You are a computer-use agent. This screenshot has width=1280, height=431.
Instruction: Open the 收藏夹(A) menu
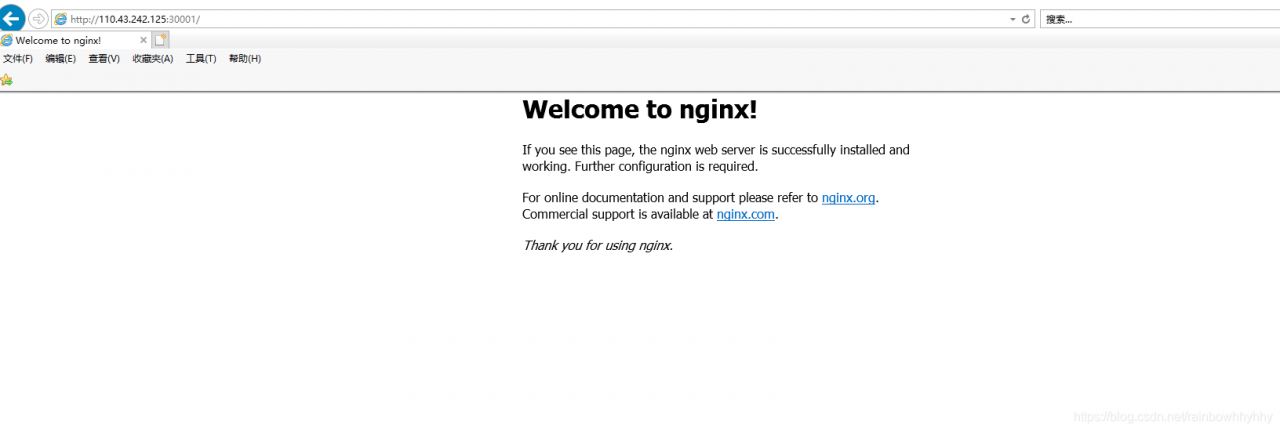pos(153,59)
